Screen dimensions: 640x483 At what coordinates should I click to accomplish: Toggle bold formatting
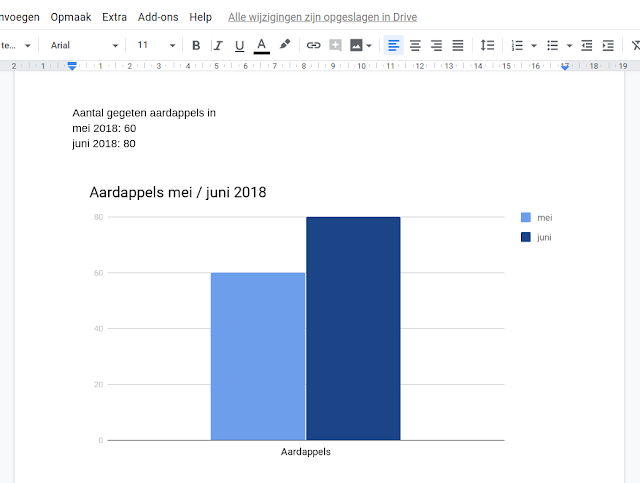(196, 45)
